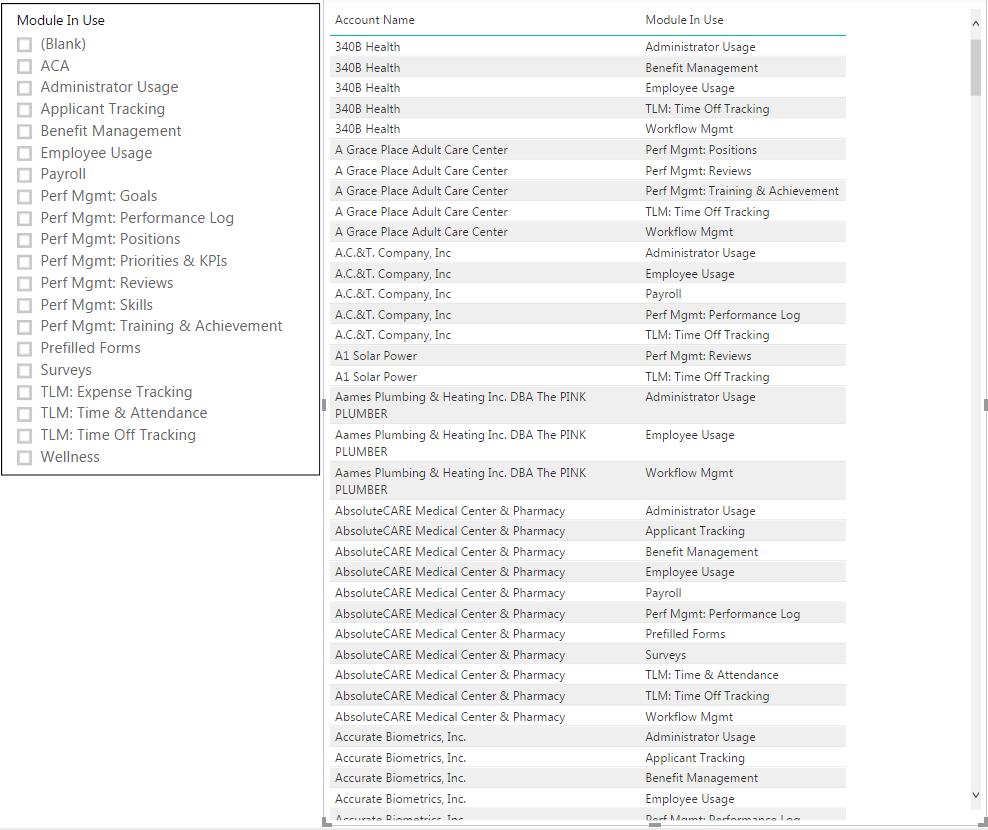
Task: Click Perf Mgmt: Reviews for A1 Solar Power
Action: point(698,356)
